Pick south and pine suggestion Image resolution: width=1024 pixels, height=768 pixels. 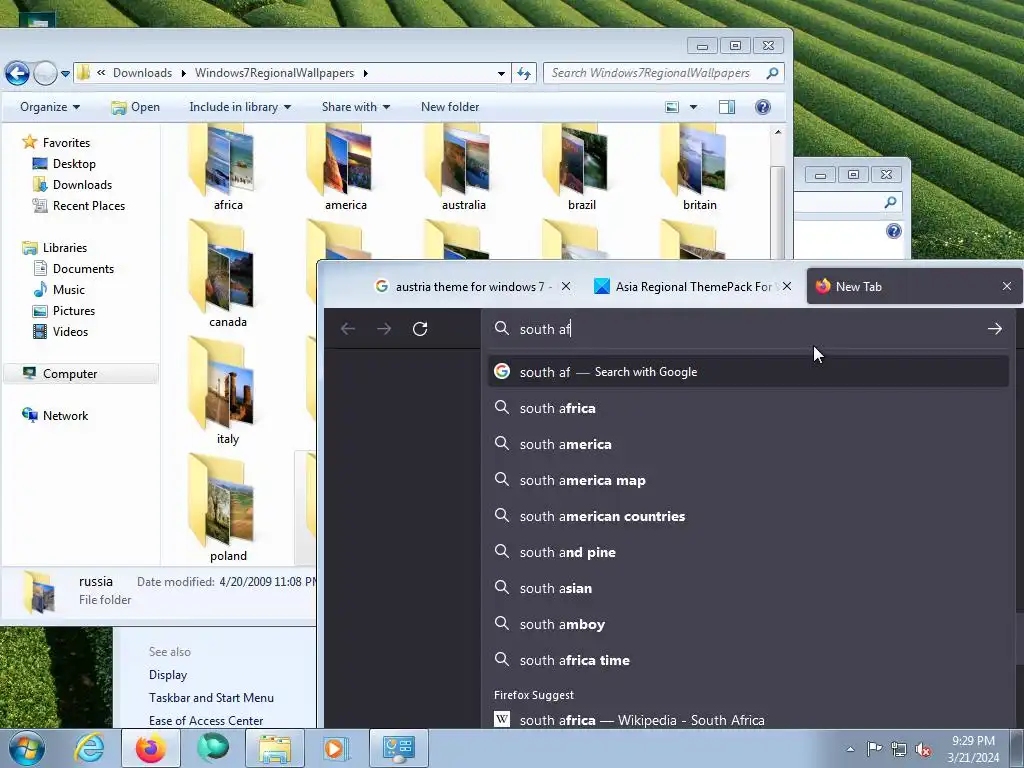[748, 552]
